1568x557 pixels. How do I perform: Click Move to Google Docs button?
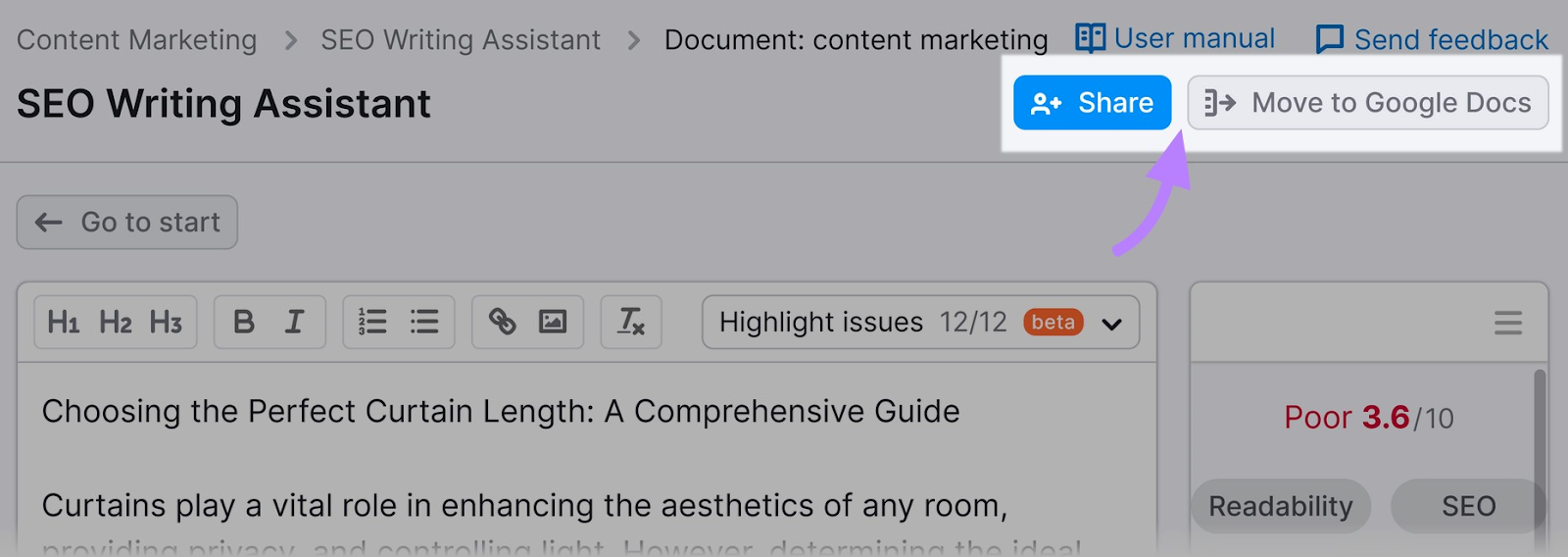1368,103
